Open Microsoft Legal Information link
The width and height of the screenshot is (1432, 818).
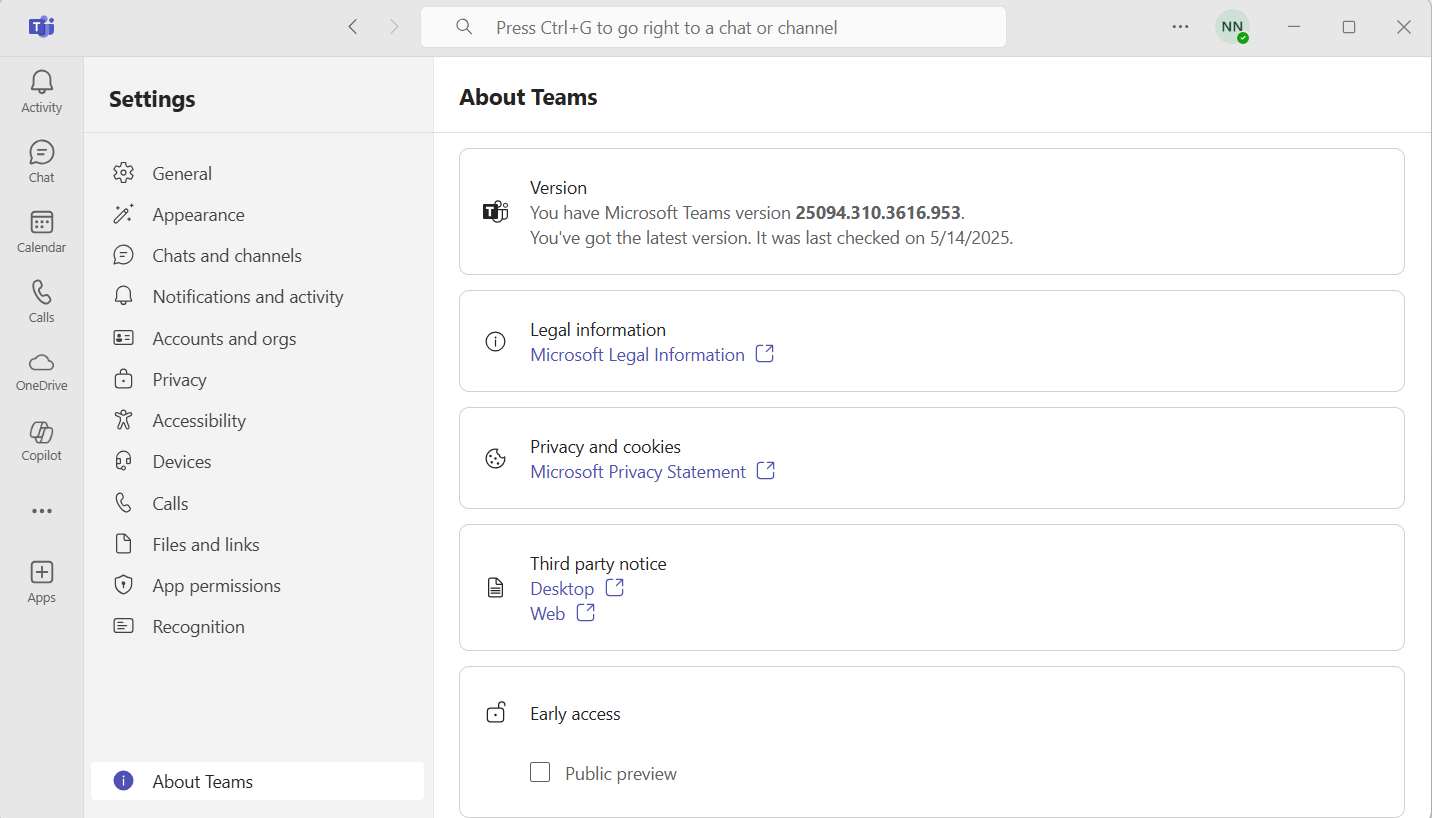tap(637, 355)
